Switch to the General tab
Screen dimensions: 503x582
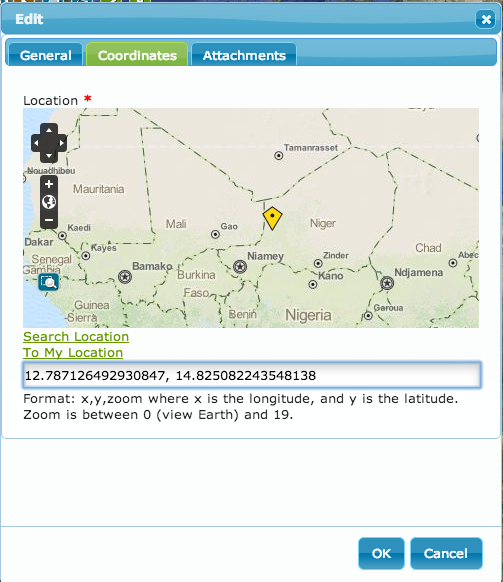(x=46, y=55)
